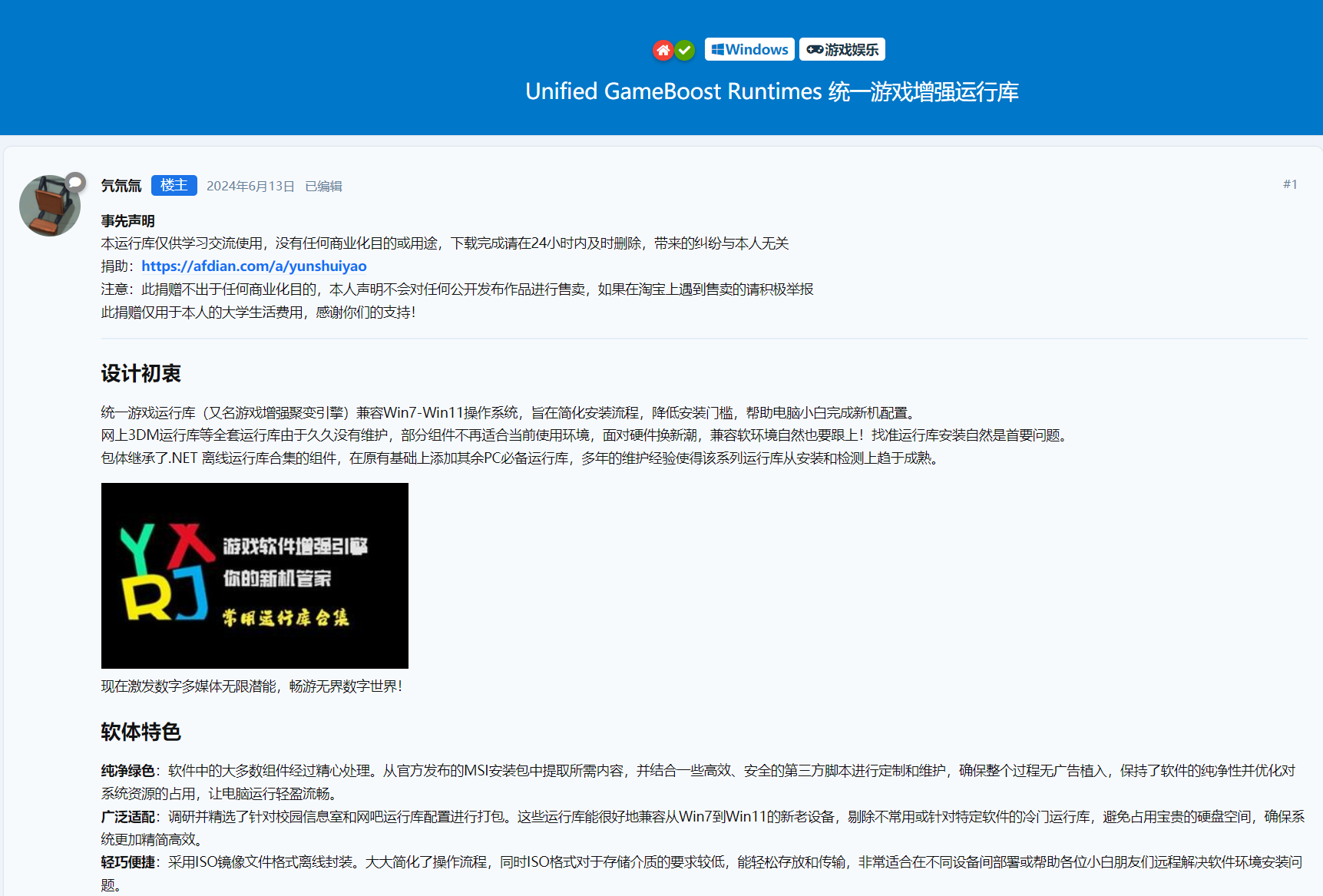Click the 事先声明 bold heading

pyautogui.click(x=127, y=221)
